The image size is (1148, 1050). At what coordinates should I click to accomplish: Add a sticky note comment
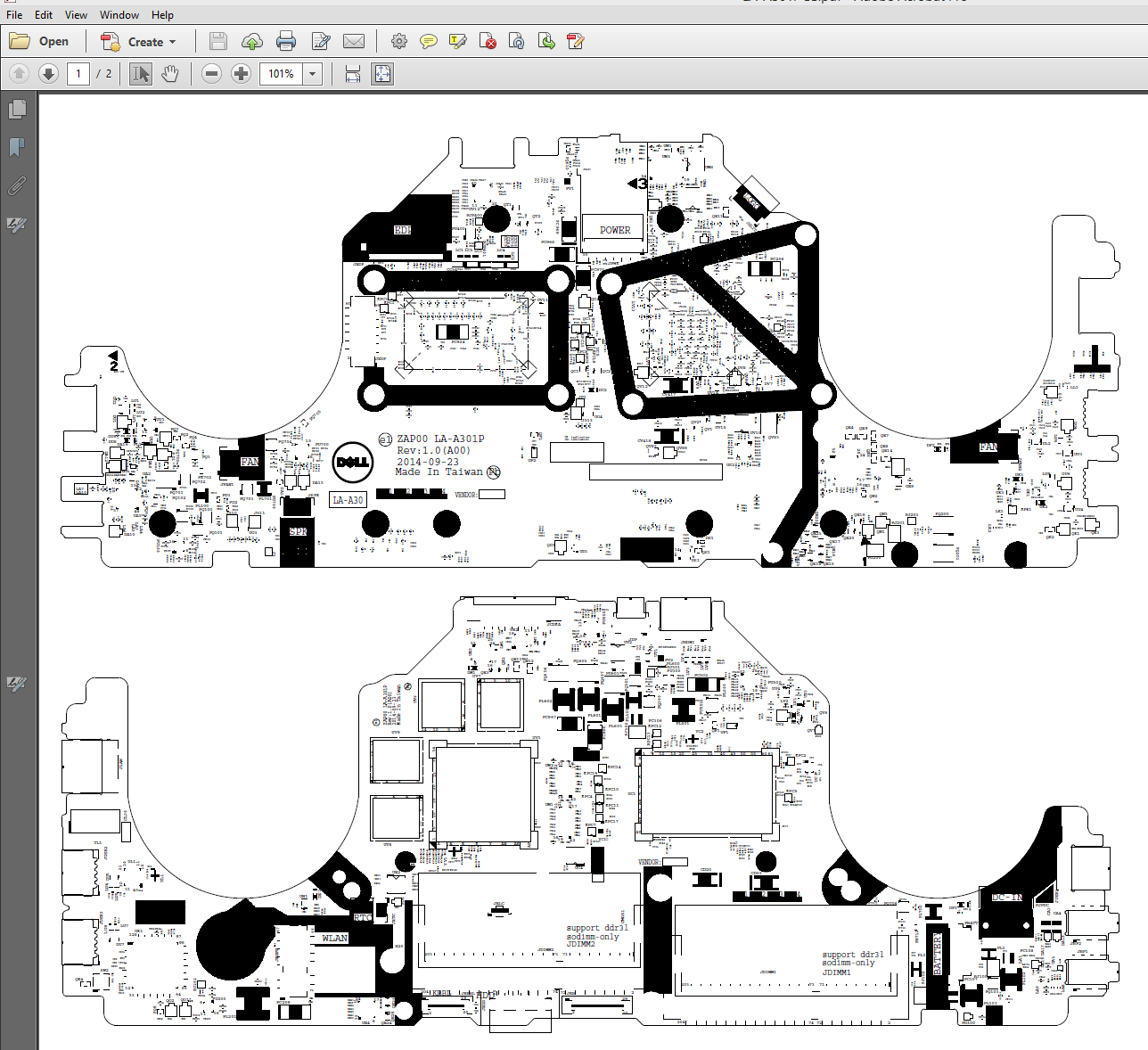pyautogui.click(x=429, y=41)
